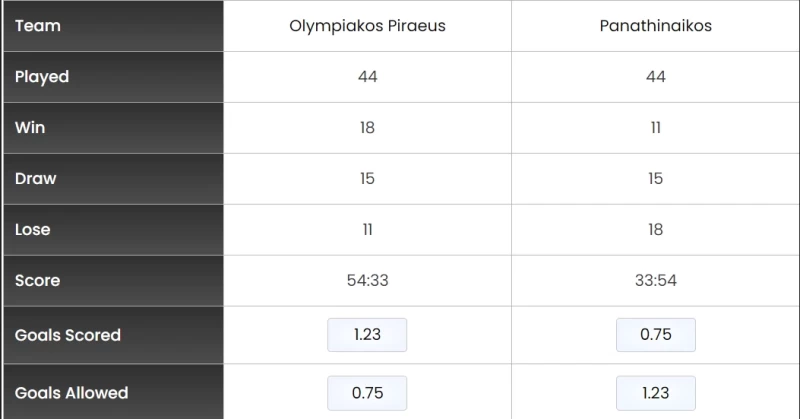Click Olympiakos Piraeus wins value 18

(367, 128)
